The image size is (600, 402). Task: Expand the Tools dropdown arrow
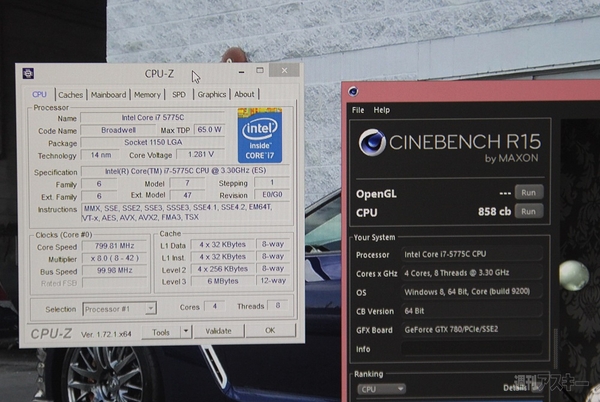tap(186, 332)
